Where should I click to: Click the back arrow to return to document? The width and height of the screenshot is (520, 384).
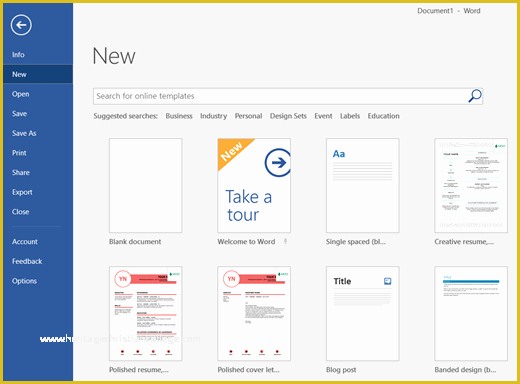(x=21, y=25)
